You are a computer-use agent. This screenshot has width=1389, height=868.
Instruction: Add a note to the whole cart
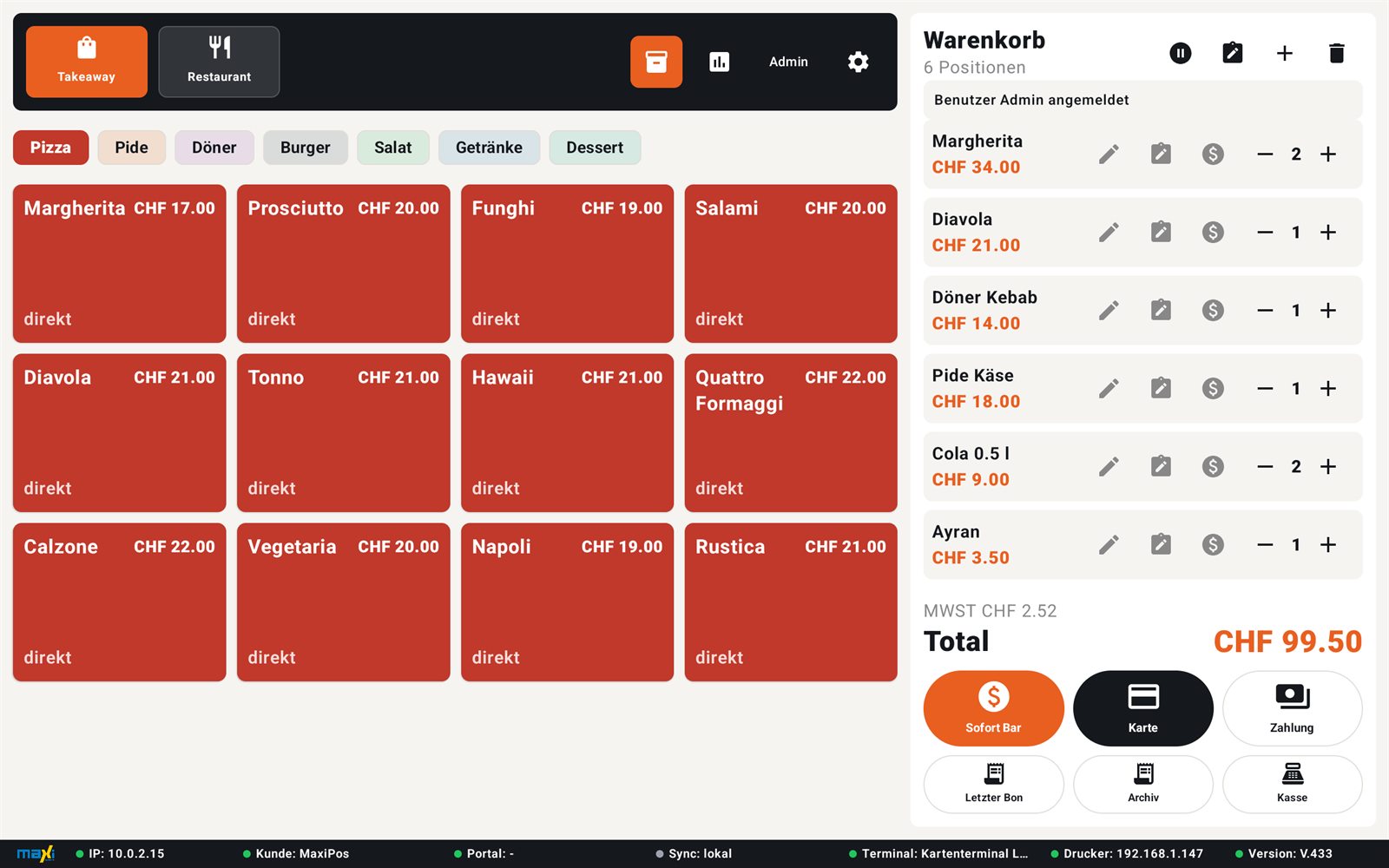(1233, 53)
